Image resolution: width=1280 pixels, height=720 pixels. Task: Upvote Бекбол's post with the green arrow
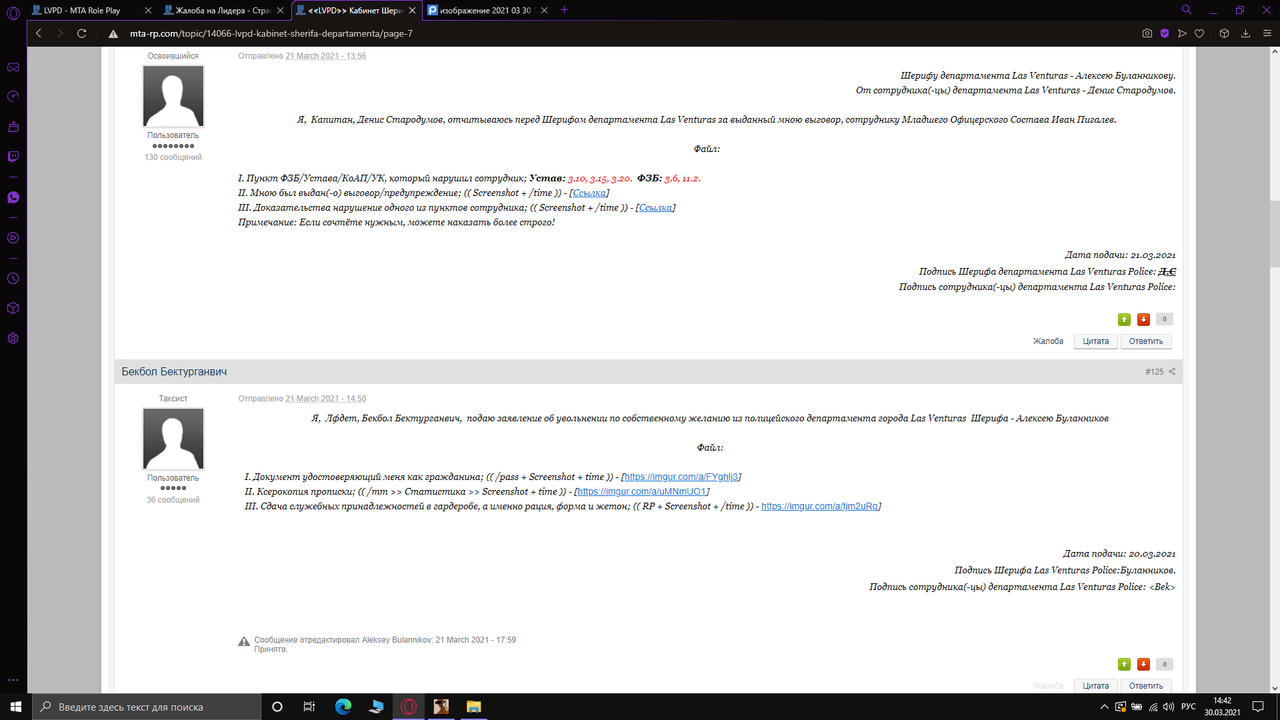coord(1123,663)
